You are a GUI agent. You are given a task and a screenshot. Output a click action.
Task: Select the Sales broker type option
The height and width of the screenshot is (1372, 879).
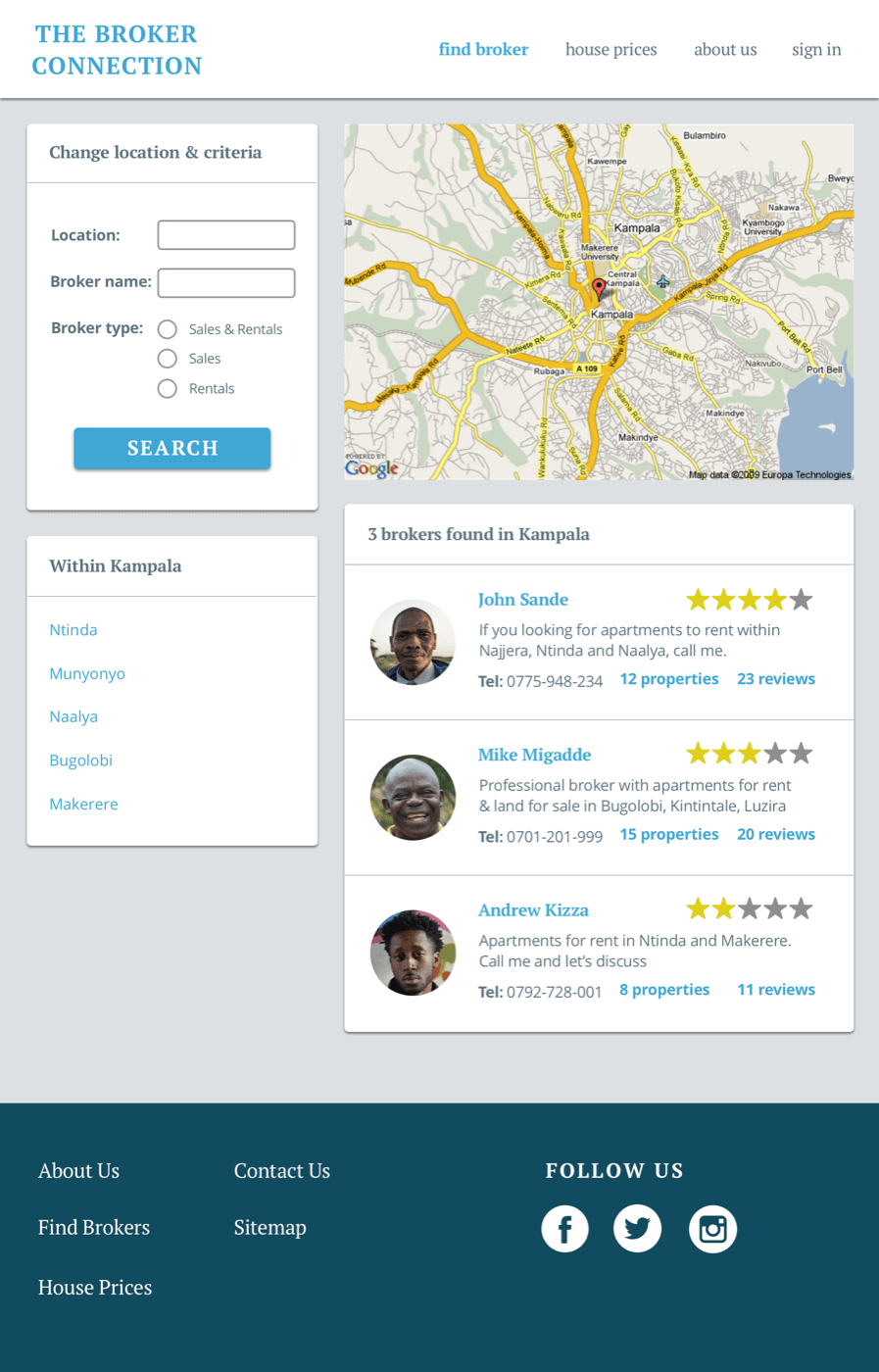coord(168,359)
